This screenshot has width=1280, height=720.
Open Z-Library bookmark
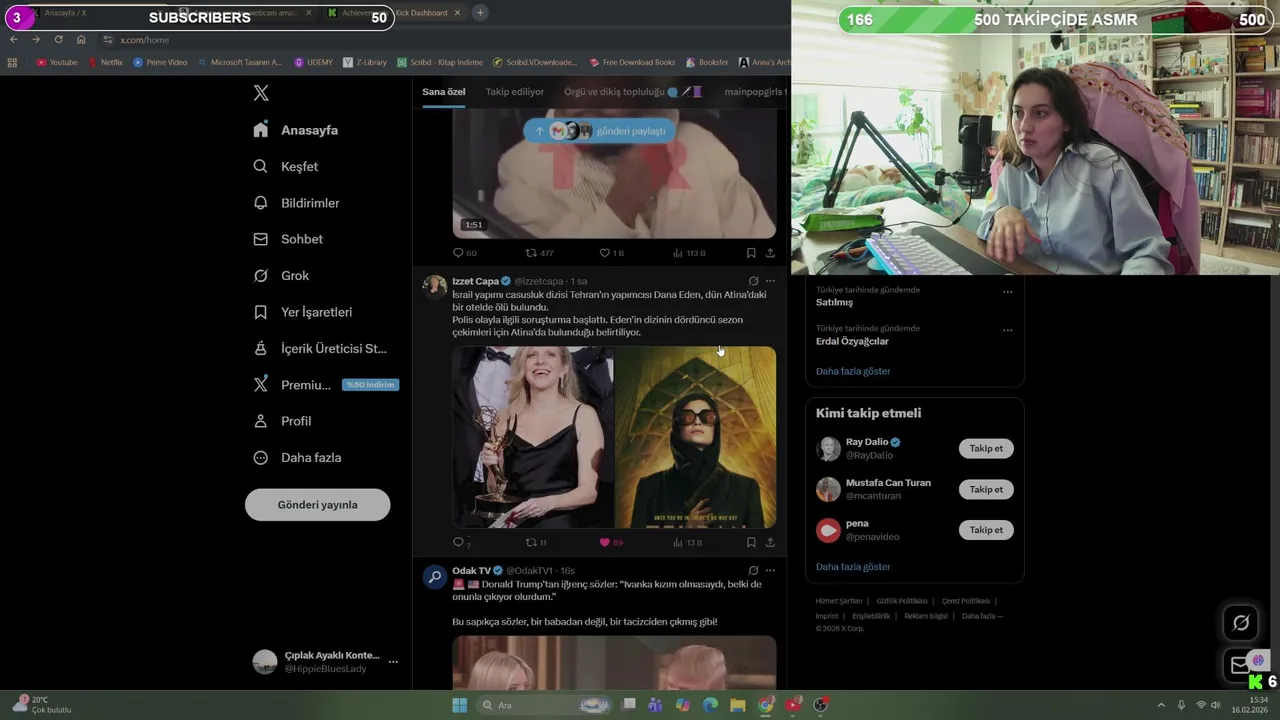pos(364,62)
